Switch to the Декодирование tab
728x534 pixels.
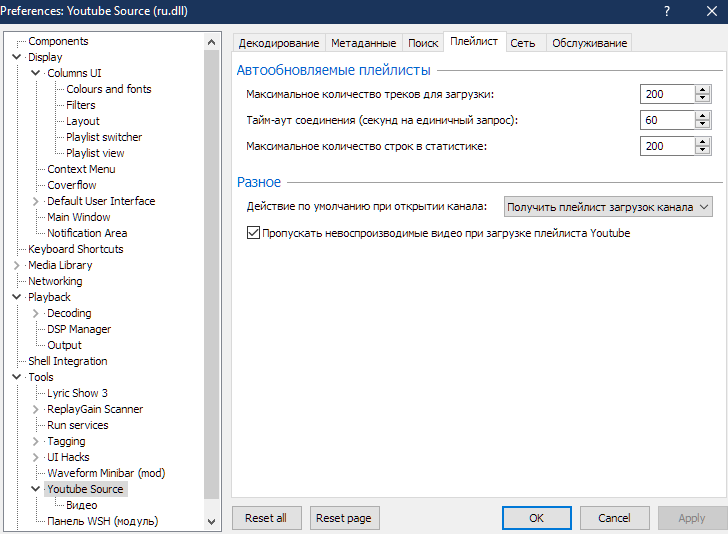tap(279, 43)
